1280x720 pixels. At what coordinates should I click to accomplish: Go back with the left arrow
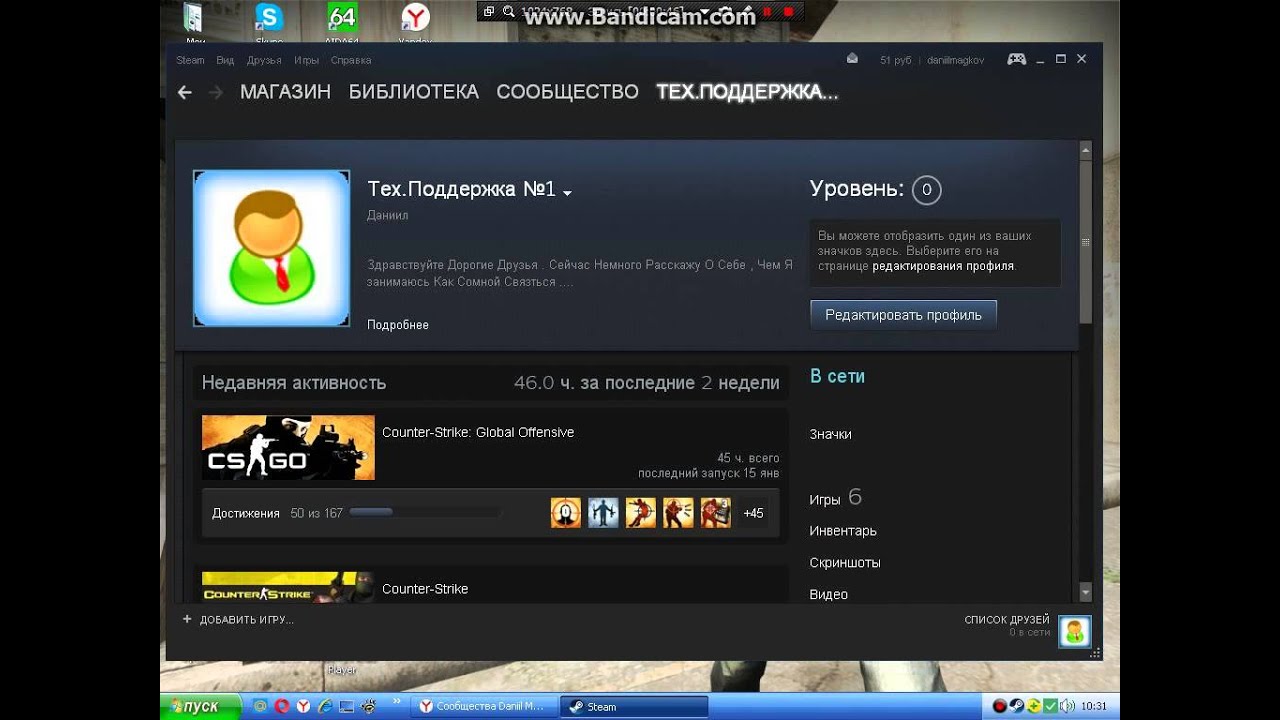tap(184, 92)
